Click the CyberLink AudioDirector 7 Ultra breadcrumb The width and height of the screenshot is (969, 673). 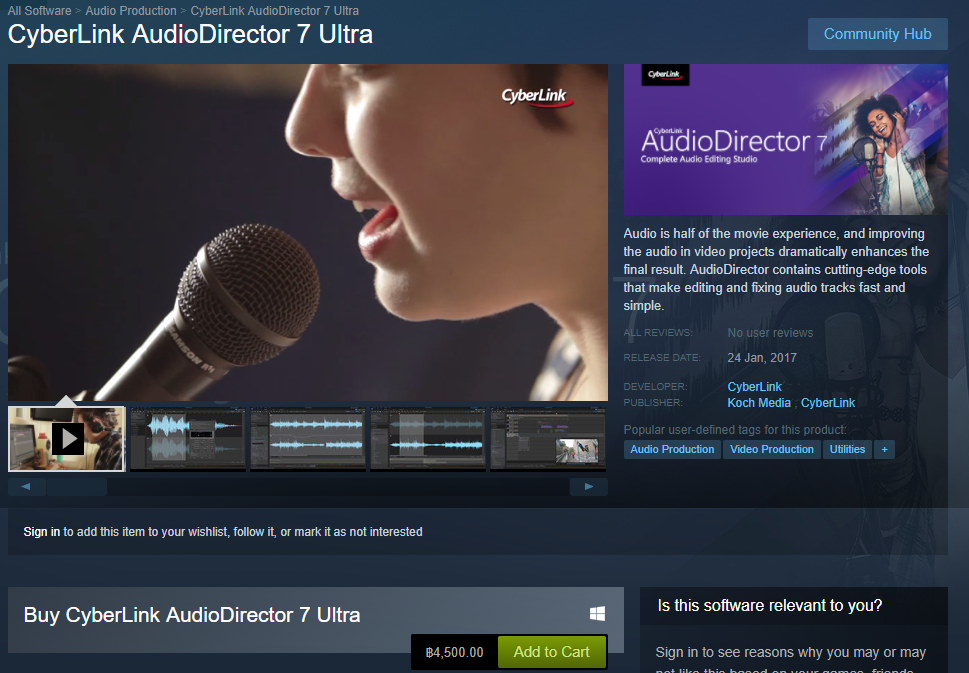(274, 11)
